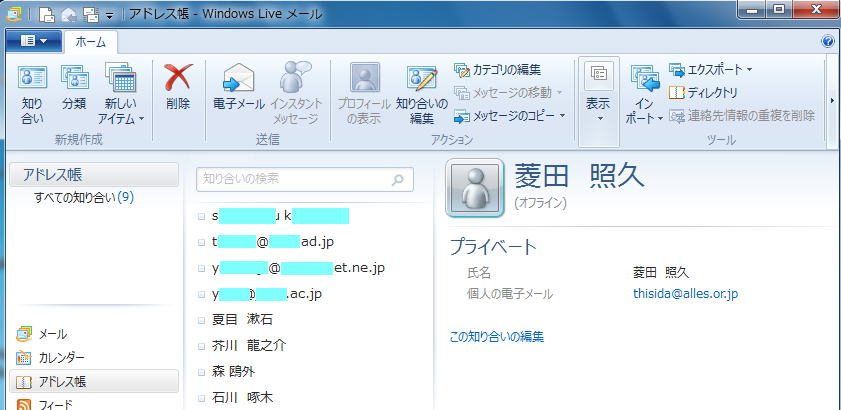Click the email link thisida@alles.or.jp
The width and height of the screenshot is (841, 410).
coord(685,294)
